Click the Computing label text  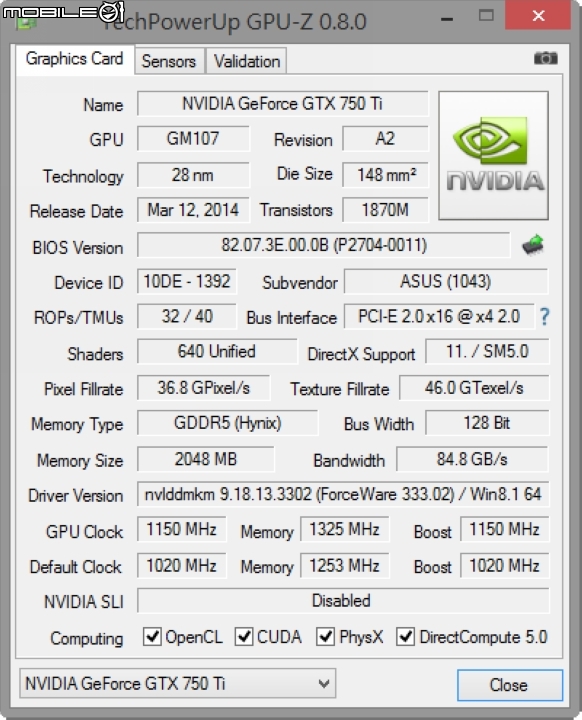click(x=87, y=638)
